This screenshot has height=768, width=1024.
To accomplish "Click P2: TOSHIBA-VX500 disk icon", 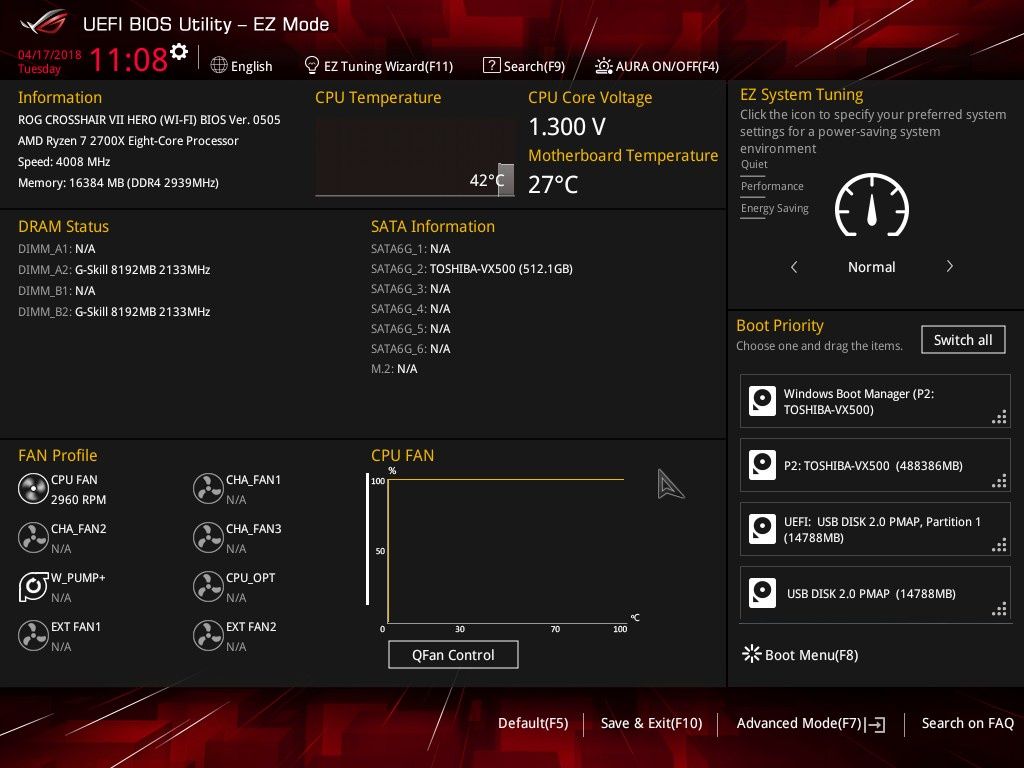I will (x=762, y=465).
